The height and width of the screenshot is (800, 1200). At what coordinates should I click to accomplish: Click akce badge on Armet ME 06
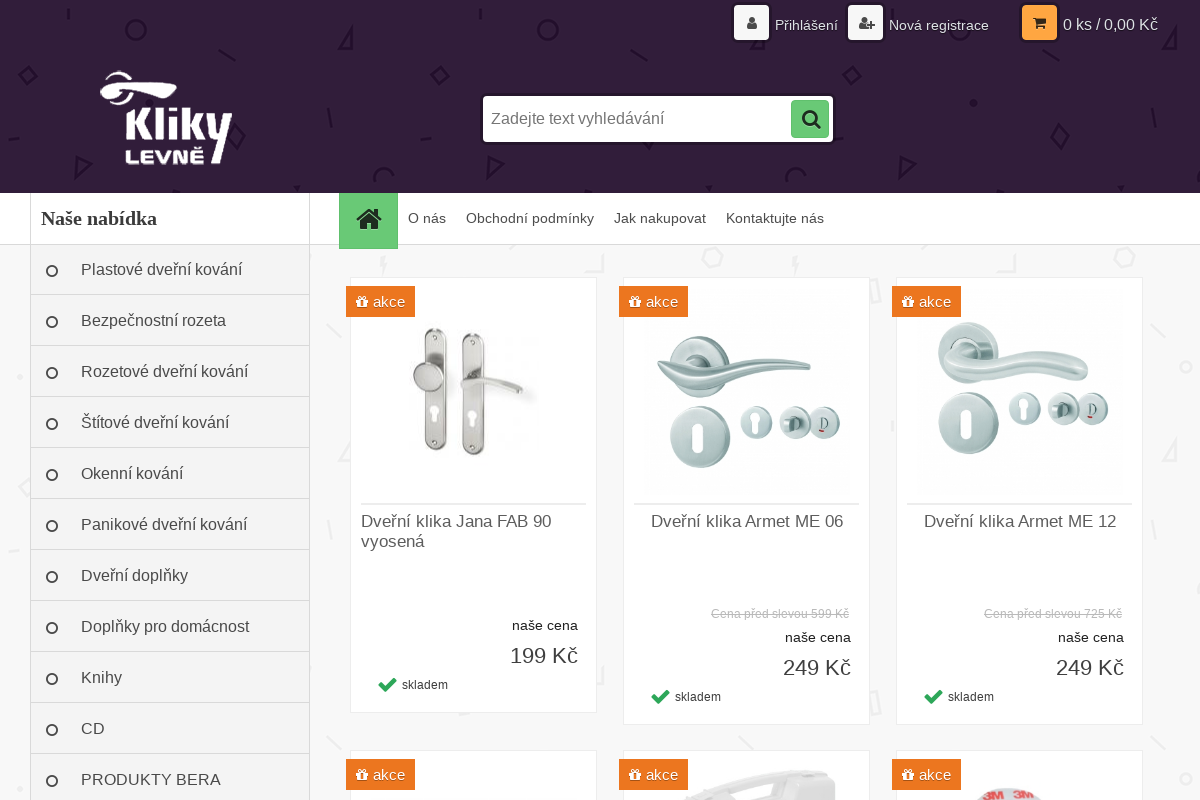(653, 302)
